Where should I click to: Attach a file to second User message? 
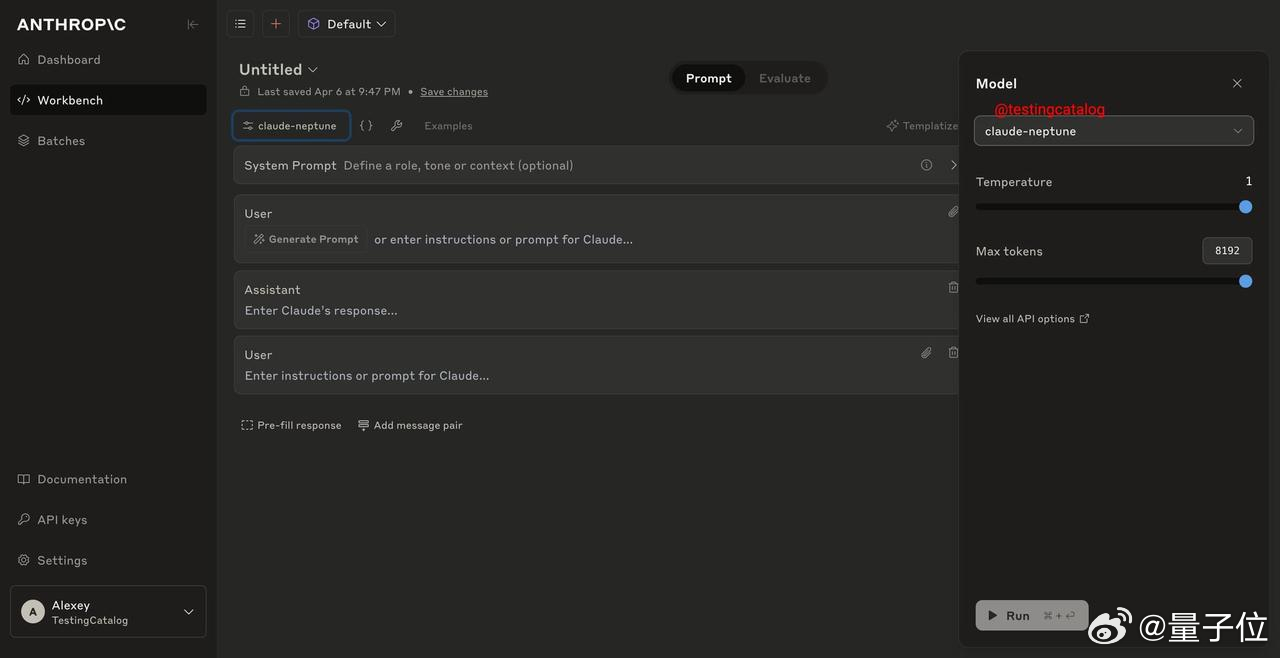[926, 353]
